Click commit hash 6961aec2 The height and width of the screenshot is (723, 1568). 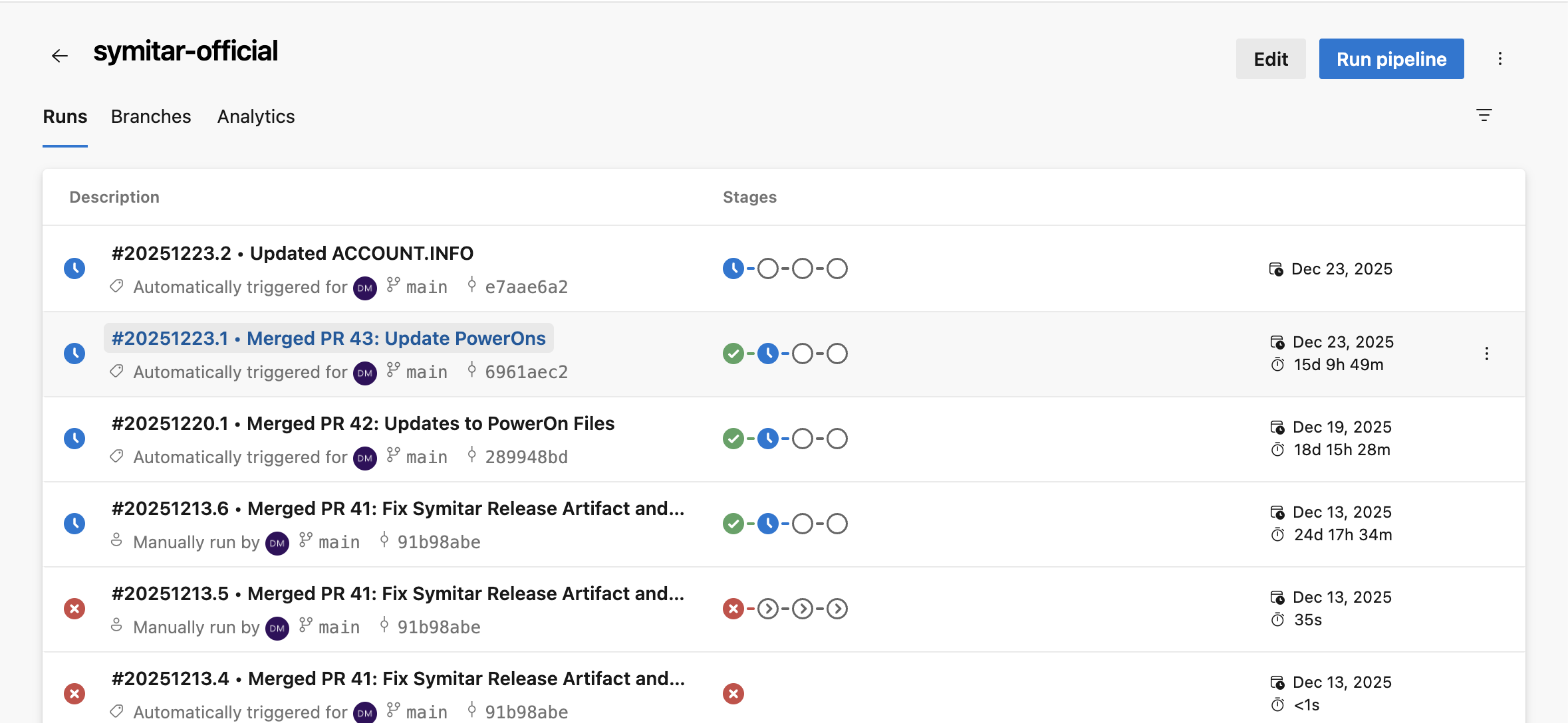526,372
